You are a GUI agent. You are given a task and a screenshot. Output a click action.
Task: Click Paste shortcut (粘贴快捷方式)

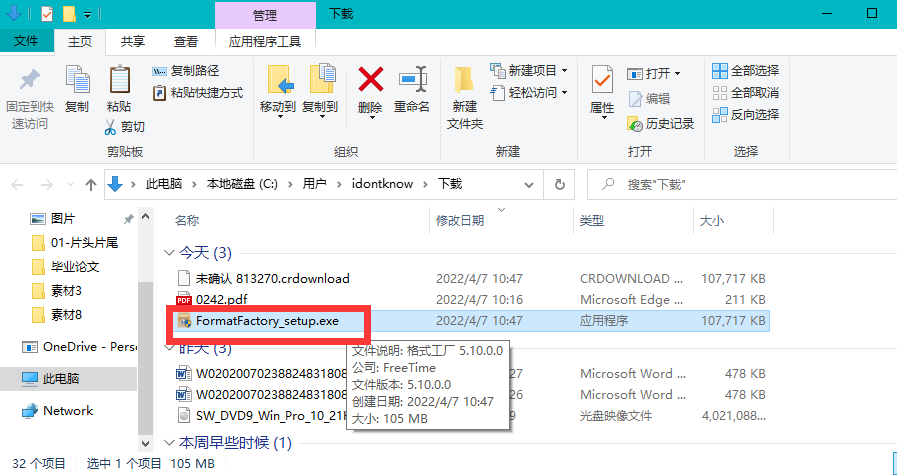pyautogui.click(x=198, y=93)
